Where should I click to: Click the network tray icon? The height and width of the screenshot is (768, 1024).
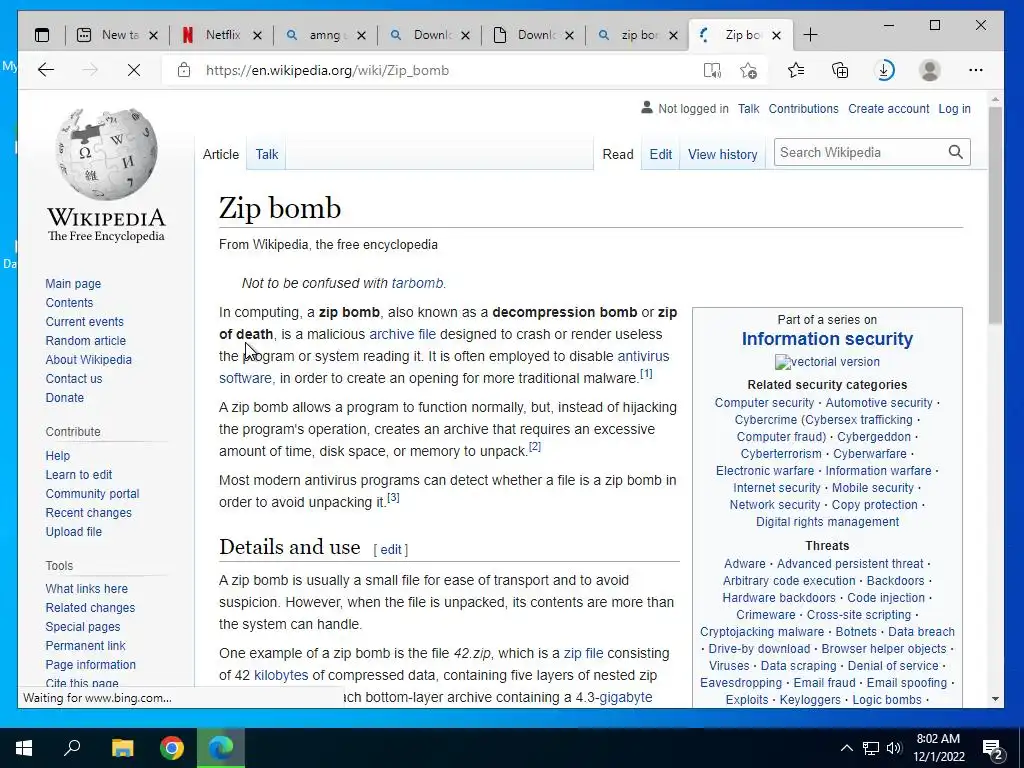click(x=871, y=748)
